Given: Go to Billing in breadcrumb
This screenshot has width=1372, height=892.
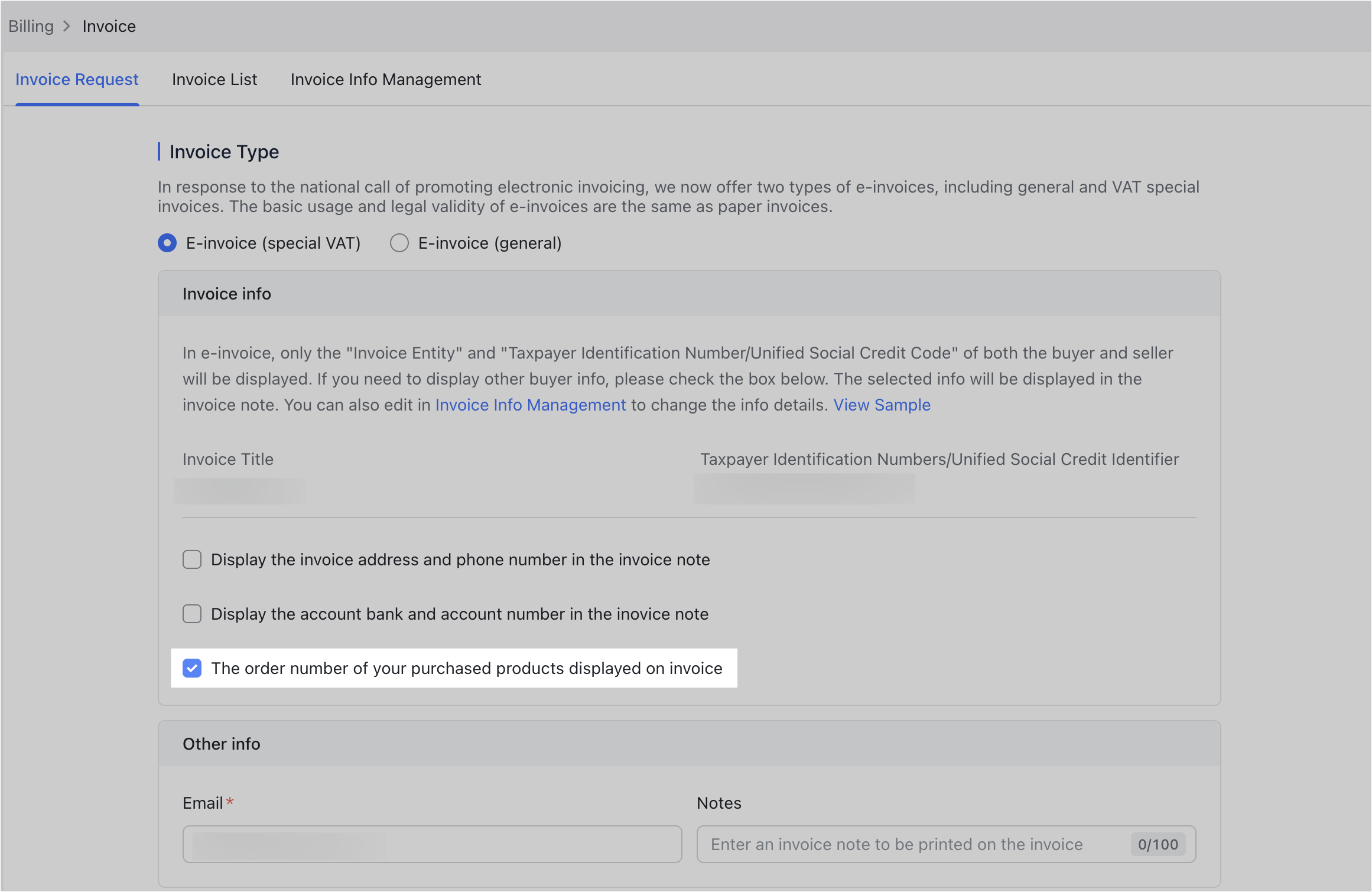Looking at the screenshot, I should (x=31, y=26).
